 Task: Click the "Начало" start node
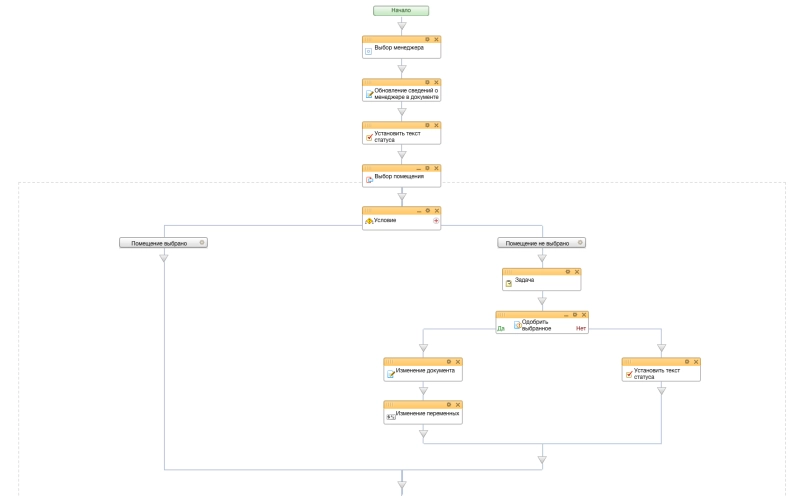(x=401, y=10)
